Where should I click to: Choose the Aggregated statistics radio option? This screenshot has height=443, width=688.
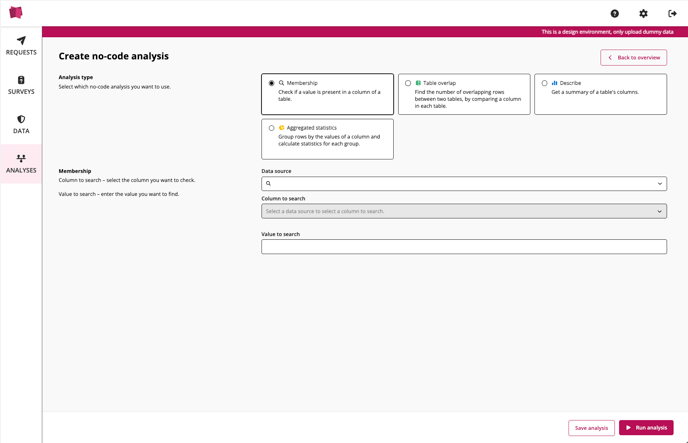tap(272, 128)
